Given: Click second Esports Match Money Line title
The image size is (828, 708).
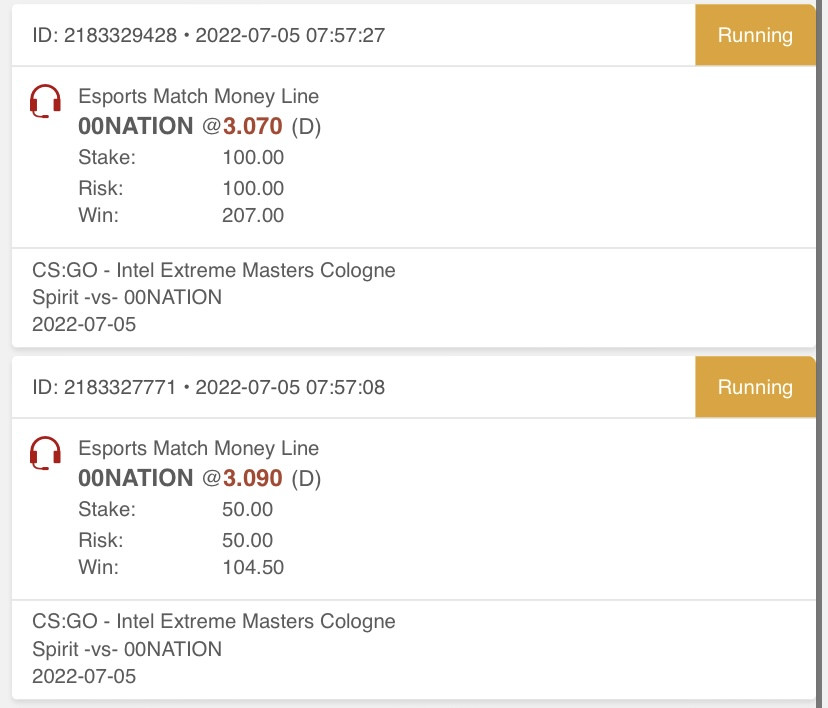Looking at the screenshot, I should coord(199,448).
